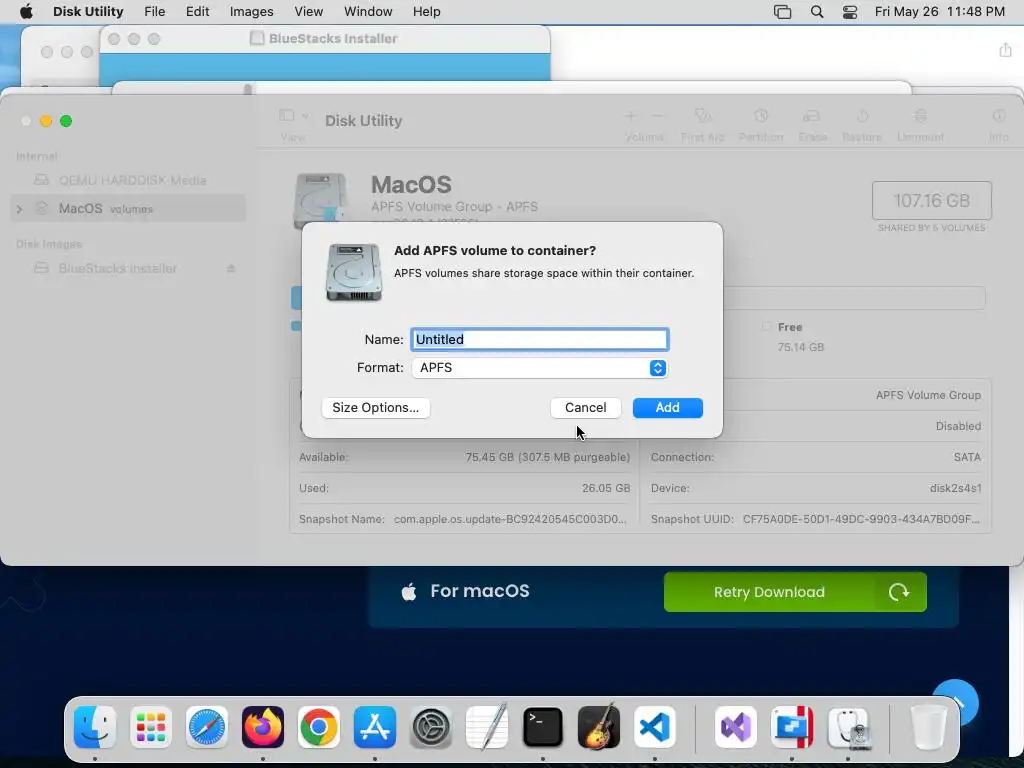This screenshot has width=1024, height=768.
Task: Click the Erase toolbar icon
Action: pos(812,116)
